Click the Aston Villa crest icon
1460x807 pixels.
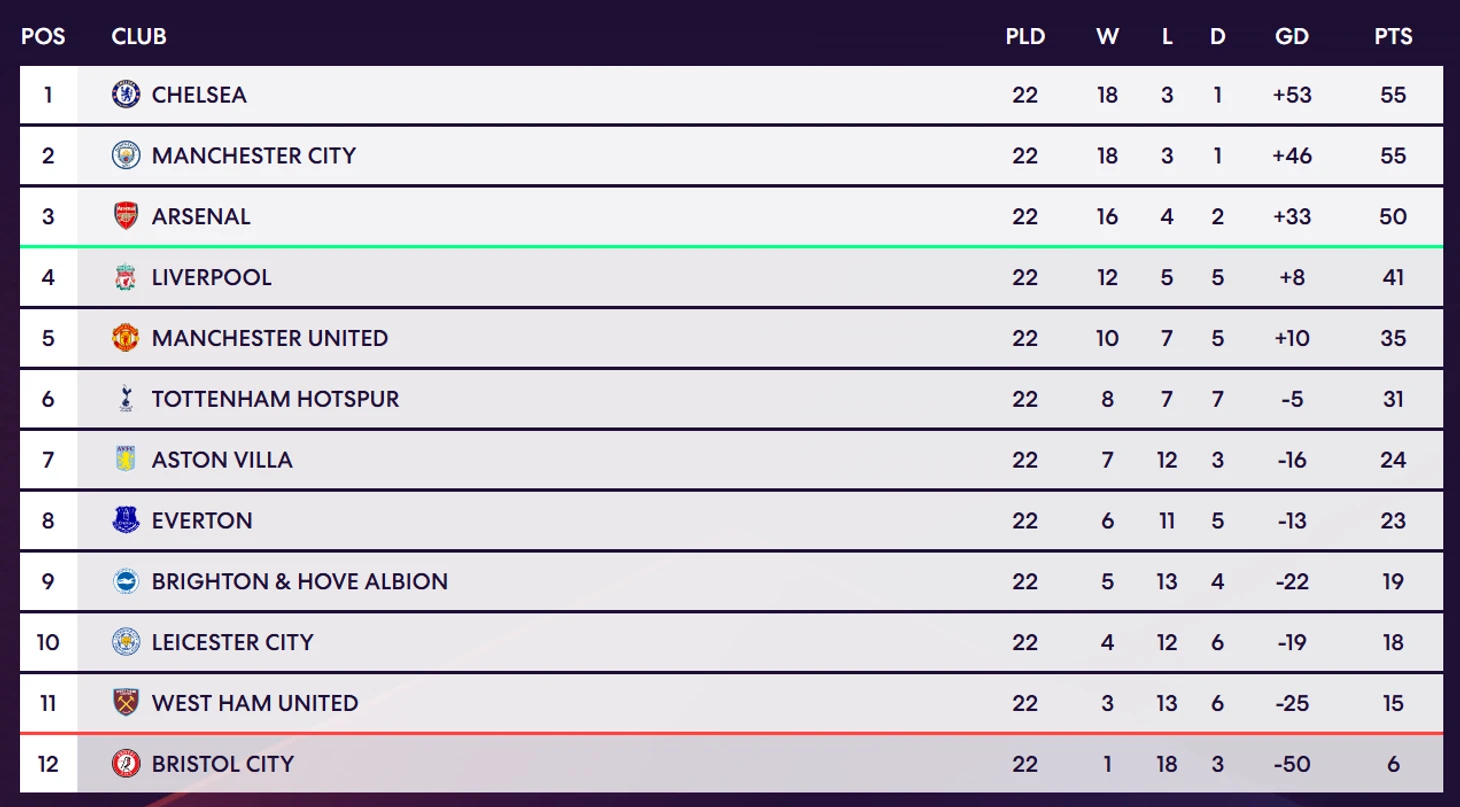(x=126, y=460)
